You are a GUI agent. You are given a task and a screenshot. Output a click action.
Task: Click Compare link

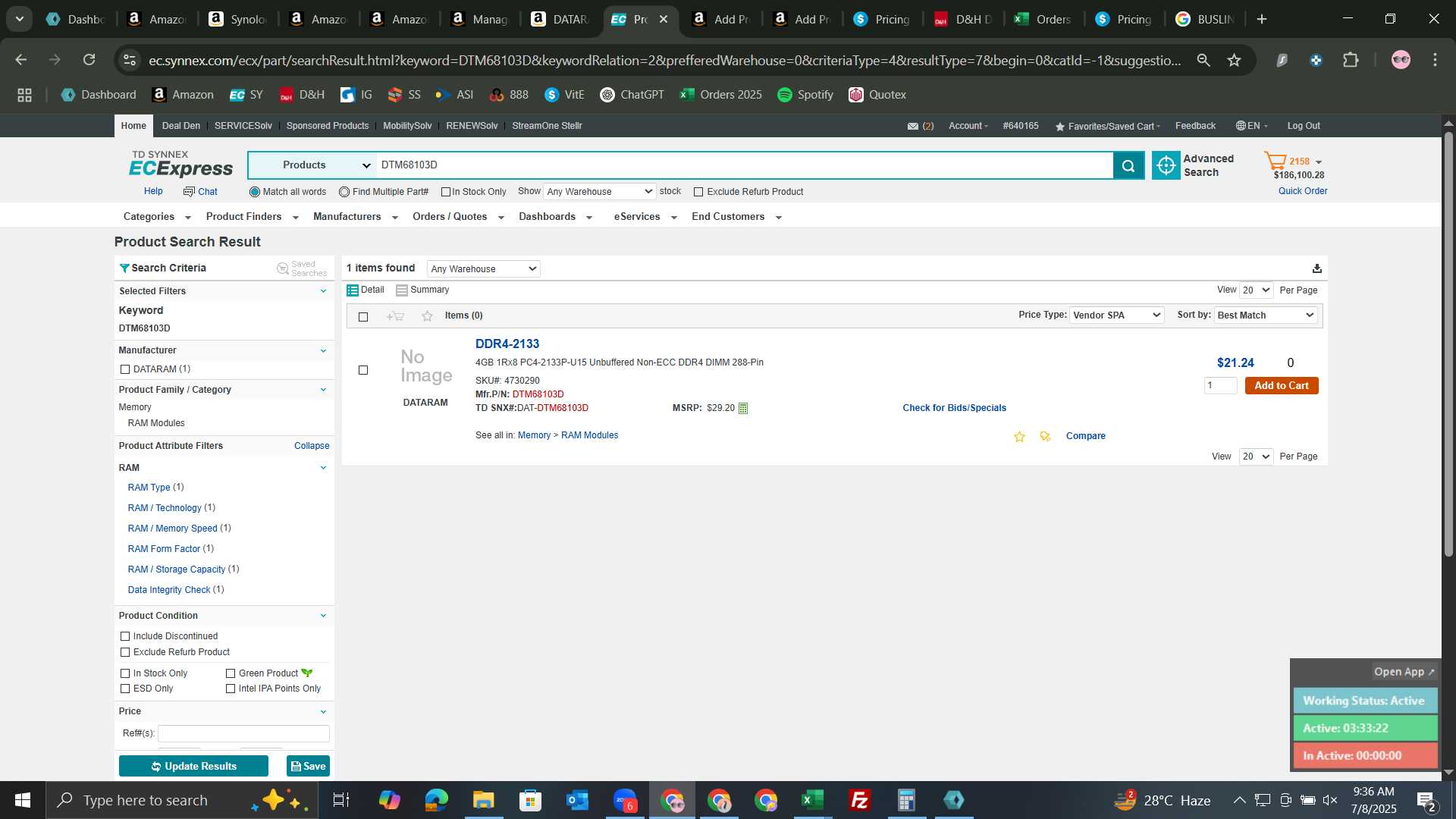(1085, 436)
